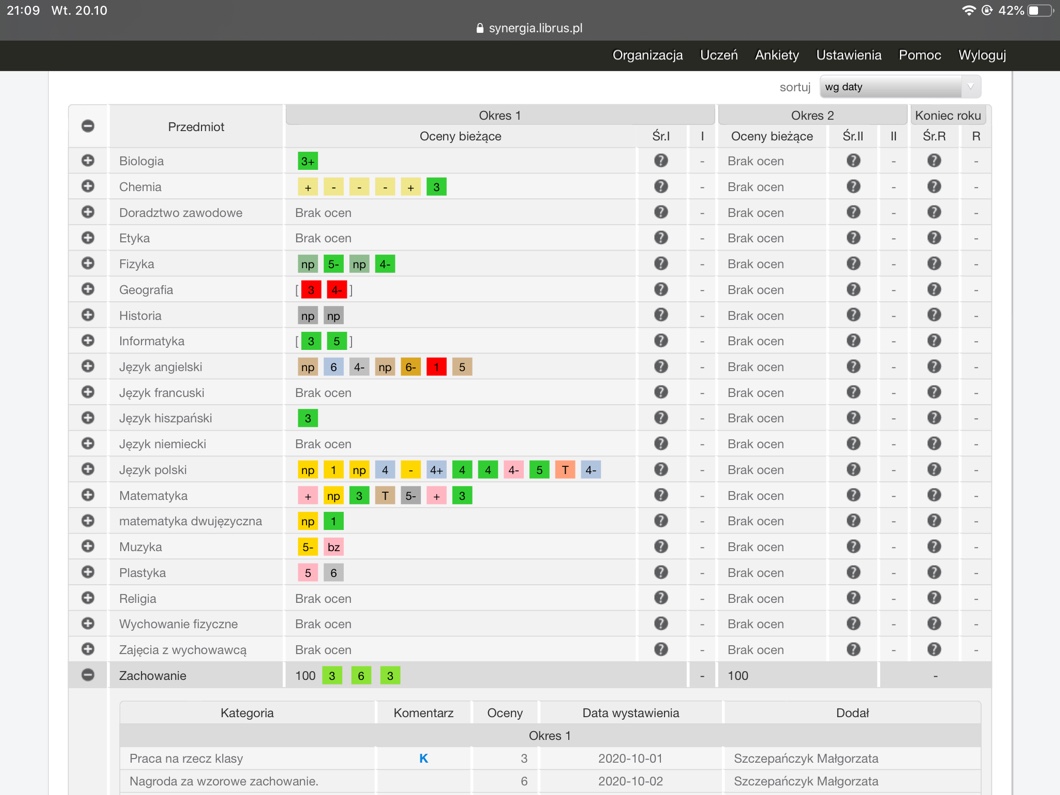Expand the Język angielski row details
1060x795 pixels.
[x=88, y=367]
